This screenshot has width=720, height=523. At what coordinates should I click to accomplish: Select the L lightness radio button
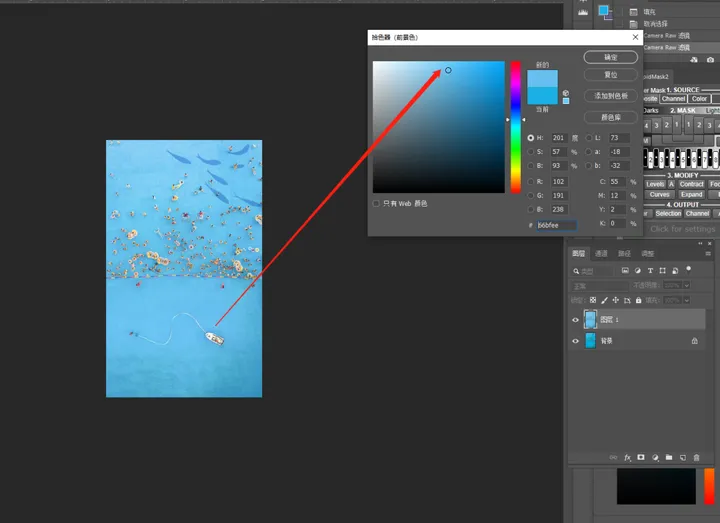(x=589, y=138)
